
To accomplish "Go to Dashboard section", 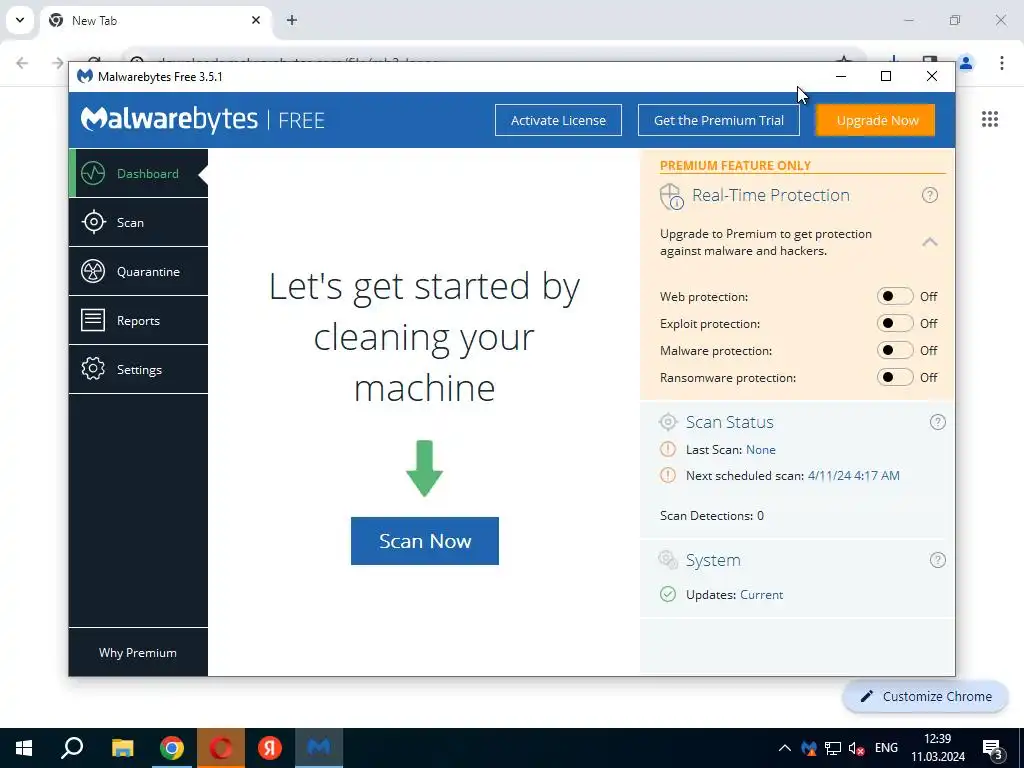I will click(138, 173).
